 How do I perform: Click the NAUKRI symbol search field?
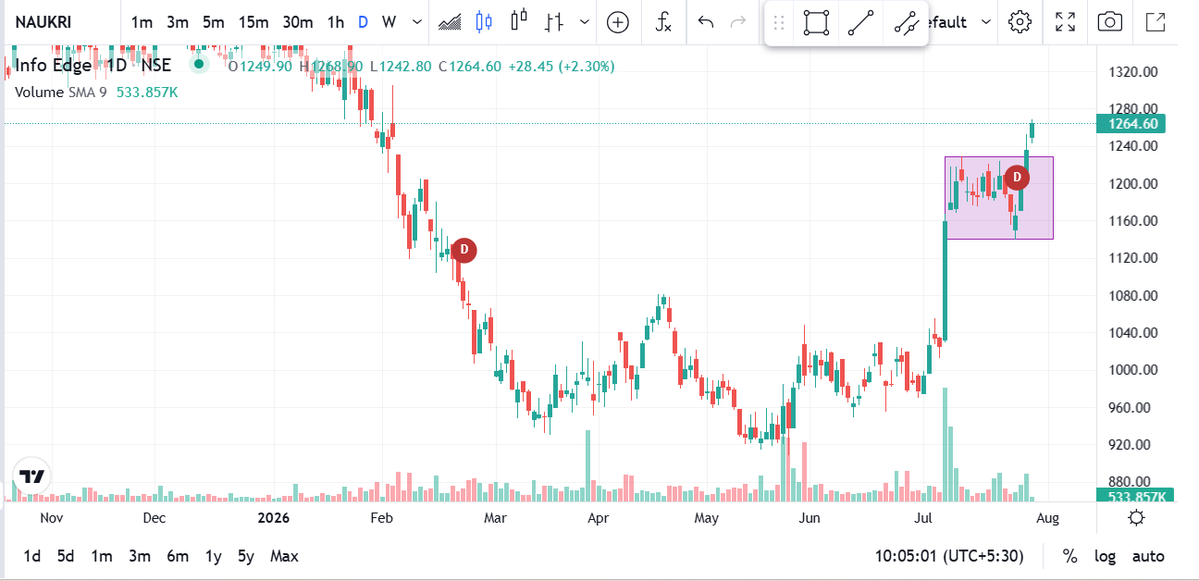point(61,22)
